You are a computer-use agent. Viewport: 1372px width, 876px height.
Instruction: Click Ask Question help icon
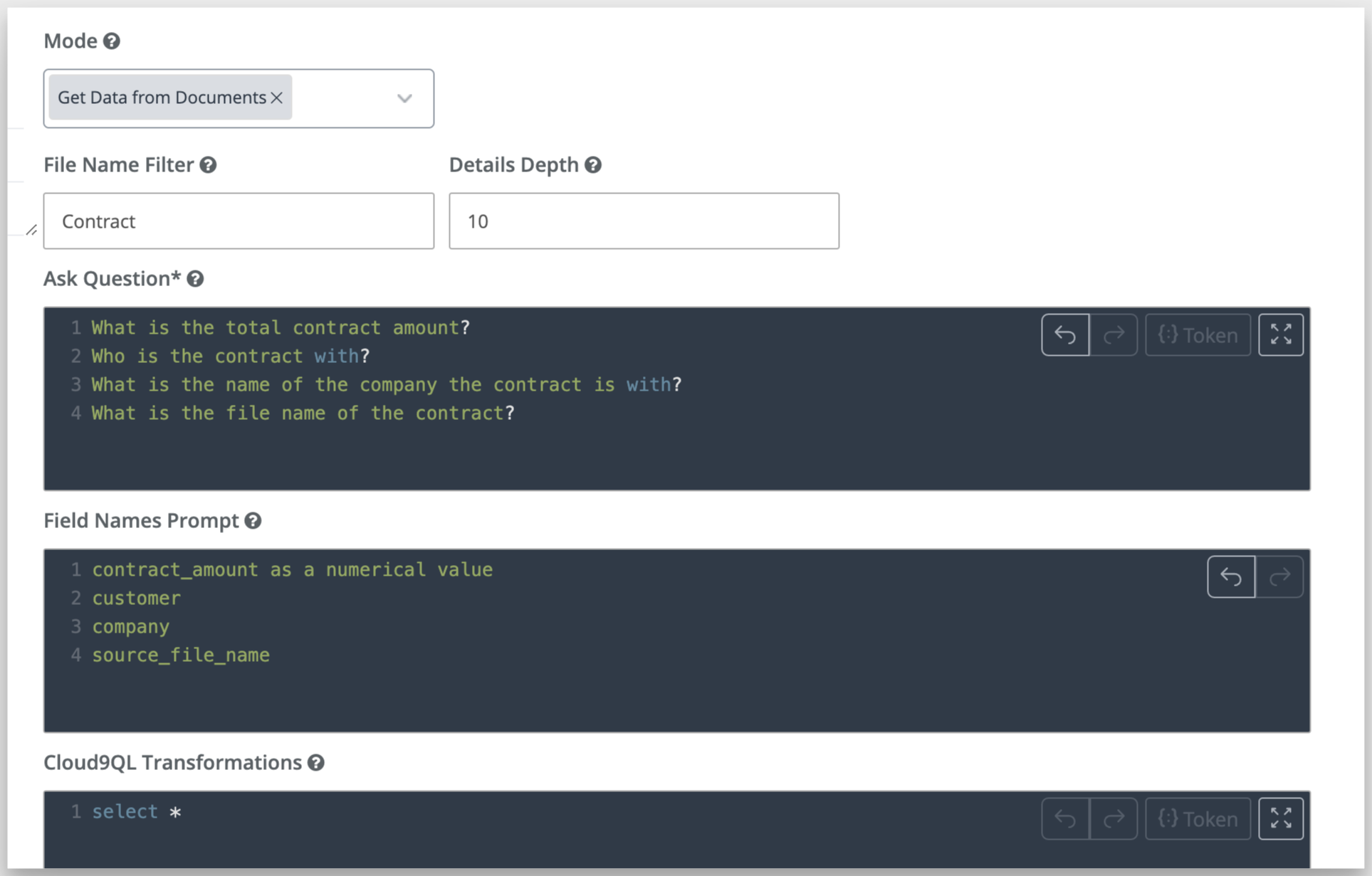pos(196,279)
